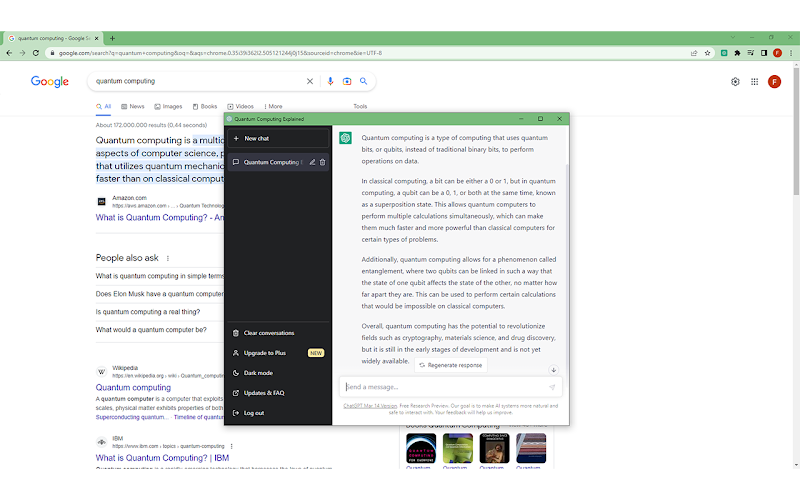Click the green extension icon in toolbar
The width and height of the screenshot is (800, 500).
coord(724,53)
